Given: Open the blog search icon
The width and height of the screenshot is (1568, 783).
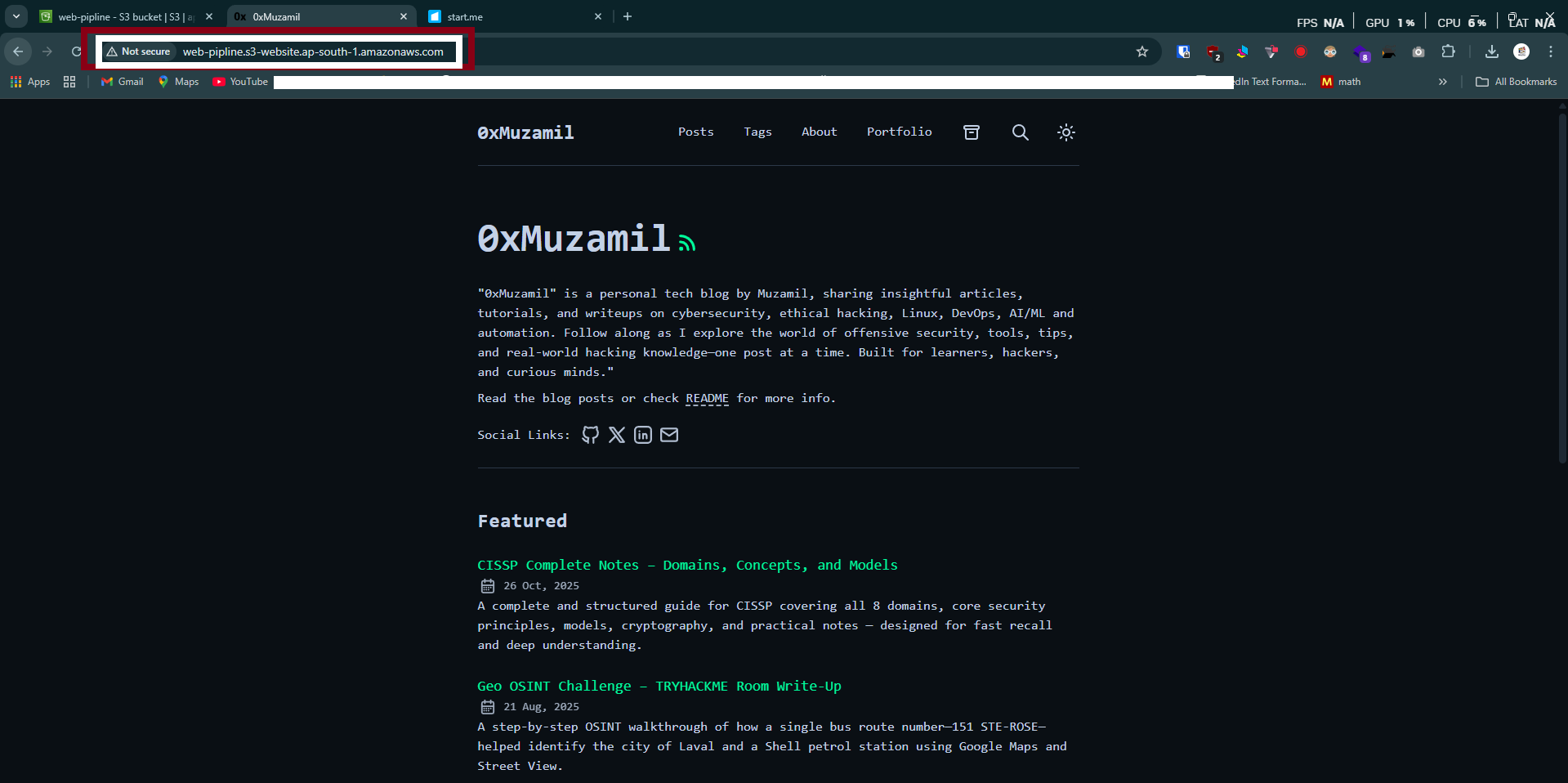Looking at the screenshot, I should [x=1020, y=132].
